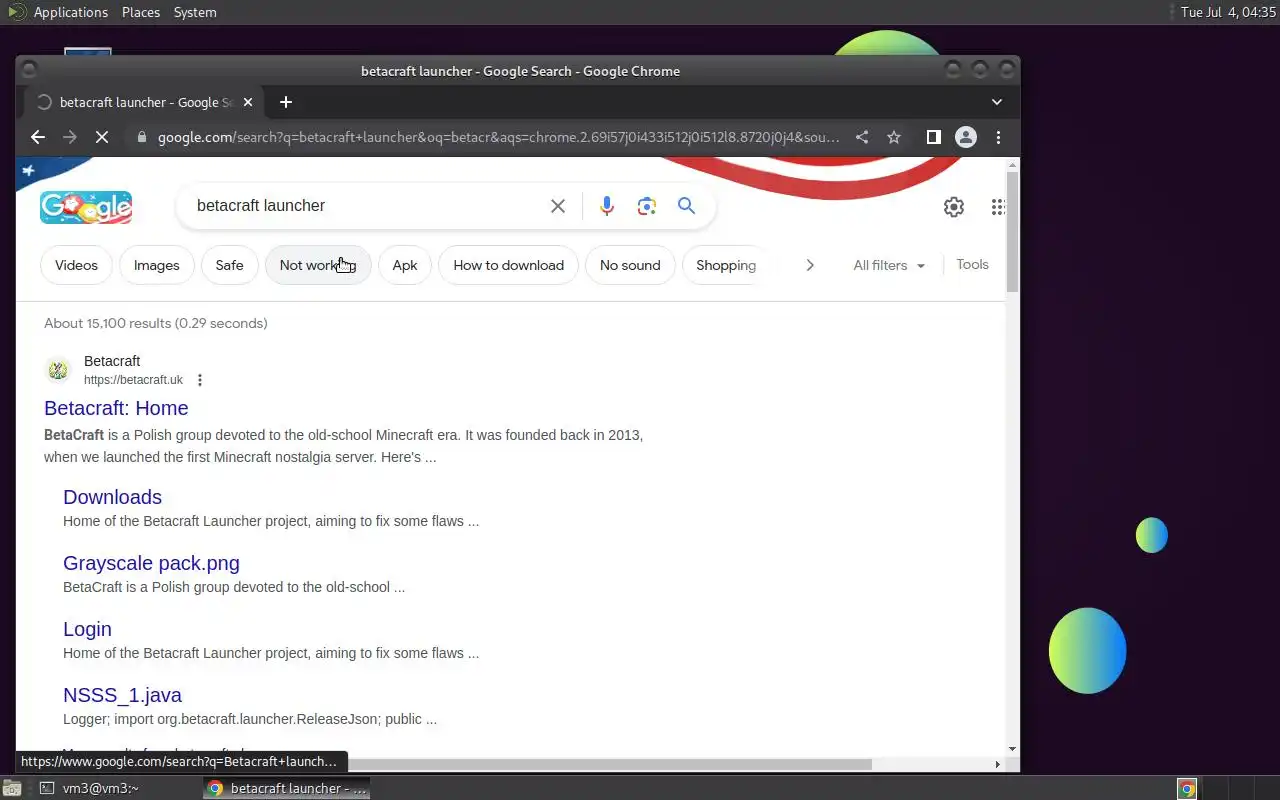Open the System menu

[x=195, y=12]
